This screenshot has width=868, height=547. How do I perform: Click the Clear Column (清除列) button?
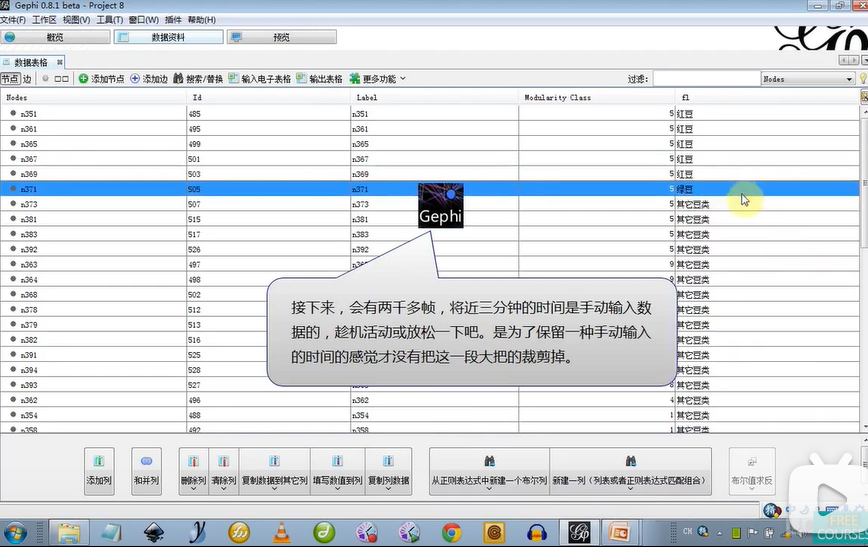[x=224, y=469]
